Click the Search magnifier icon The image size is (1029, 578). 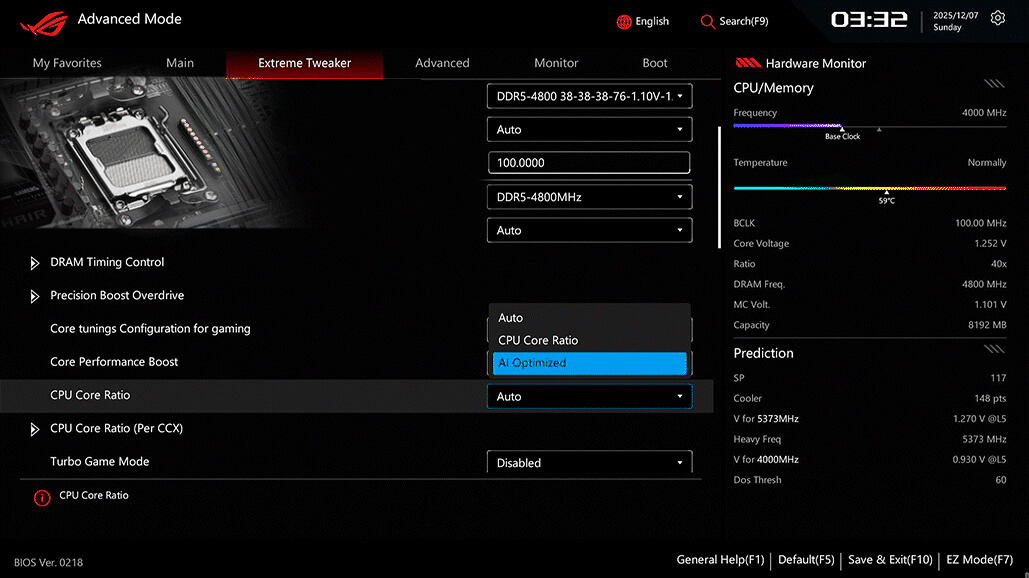[708, 22]
